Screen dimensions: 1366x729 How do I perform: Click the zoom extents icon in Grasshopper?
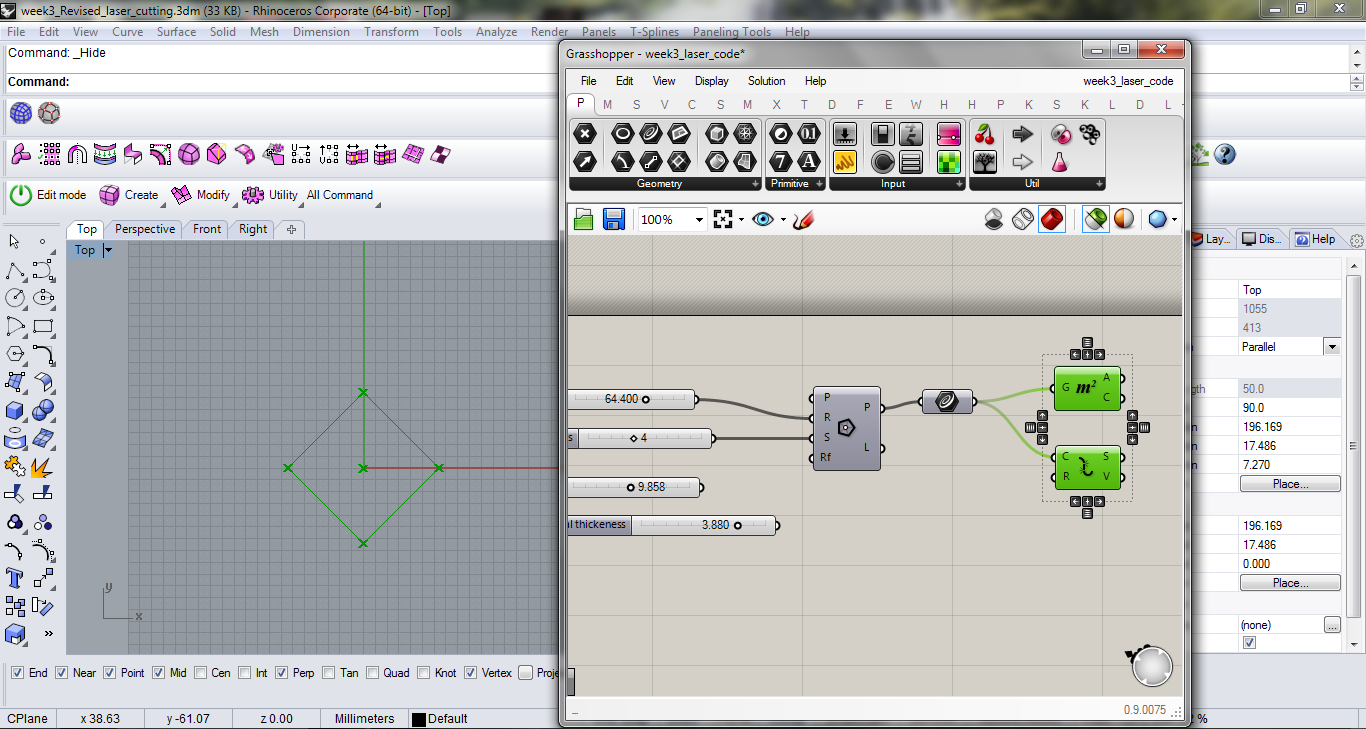pos(724,219)
